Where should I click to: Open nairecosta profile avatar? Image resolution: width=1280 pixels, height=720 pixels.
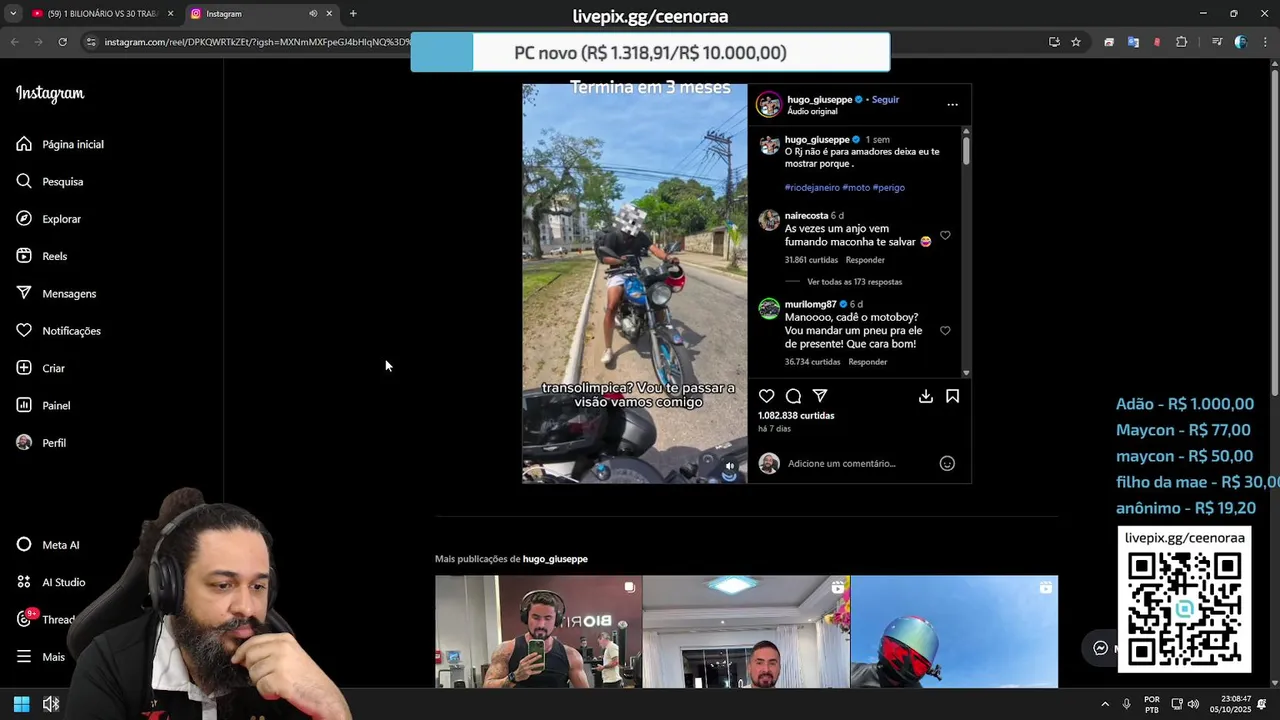(768, 221)
